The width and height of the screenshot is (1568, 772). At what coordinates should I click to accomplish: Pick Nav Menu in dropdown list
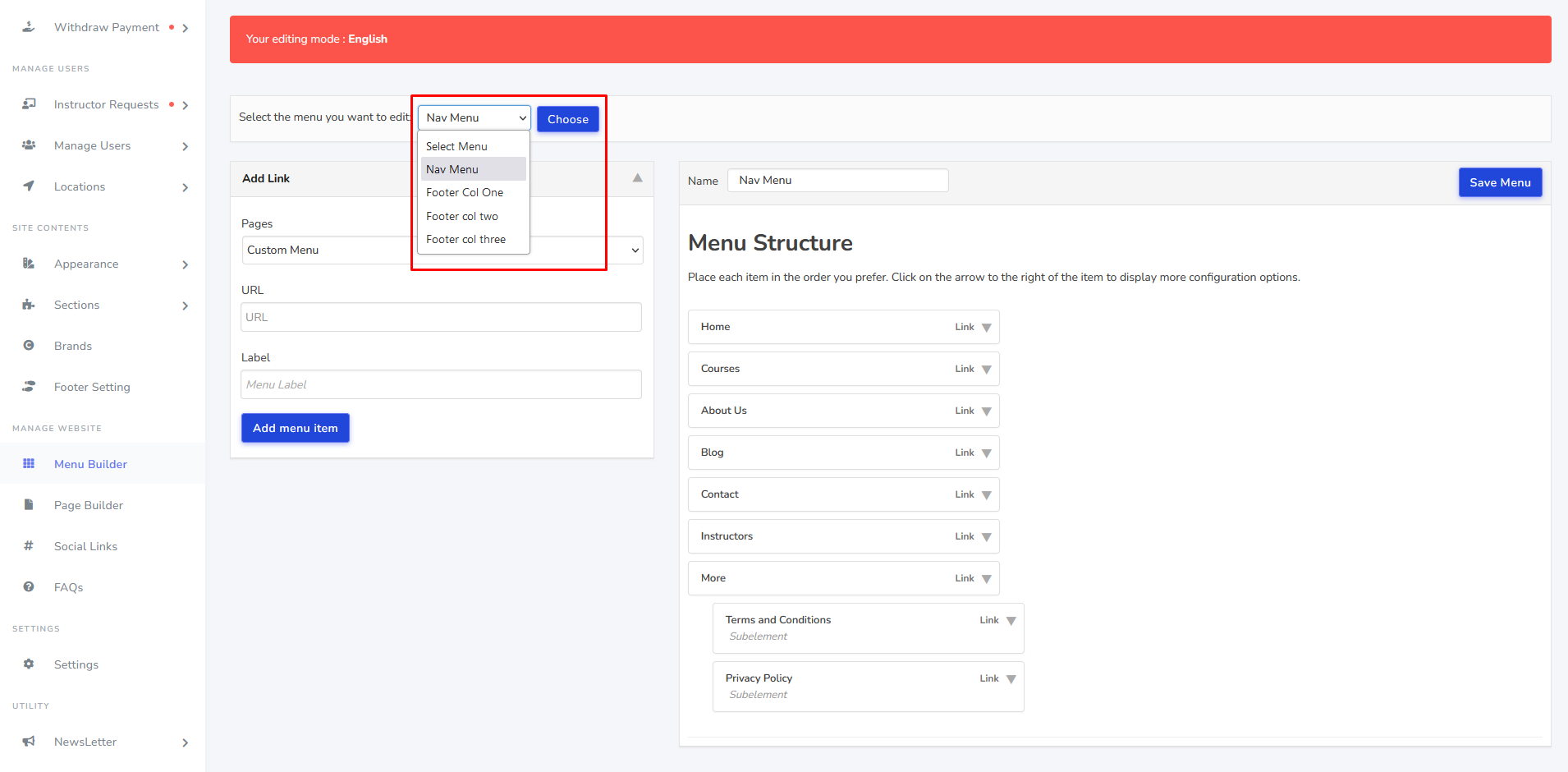[474, 169]
